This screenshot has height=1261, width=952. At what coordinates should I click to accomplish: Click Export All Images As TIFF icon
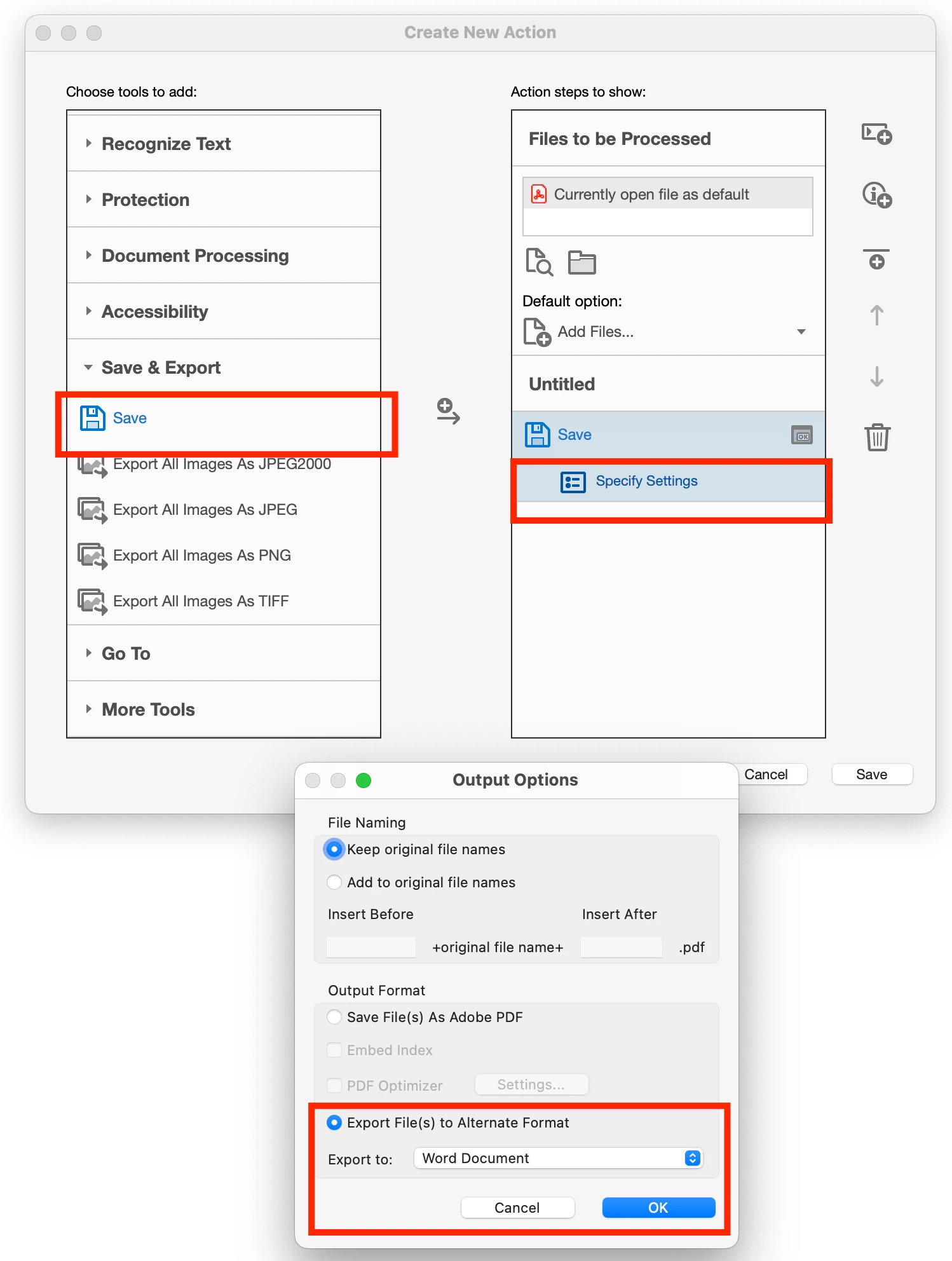pos(93,601)
